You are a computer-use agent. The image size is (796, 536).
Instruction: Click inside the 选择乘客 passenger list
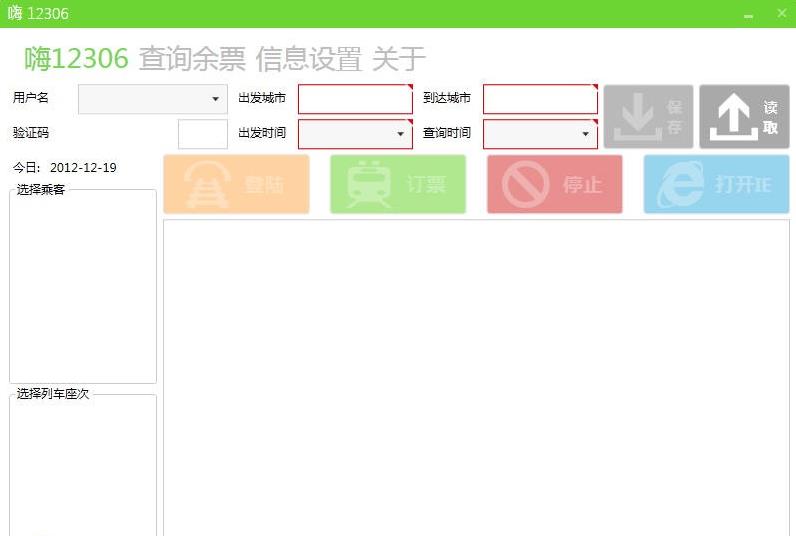tap(83, 290)
